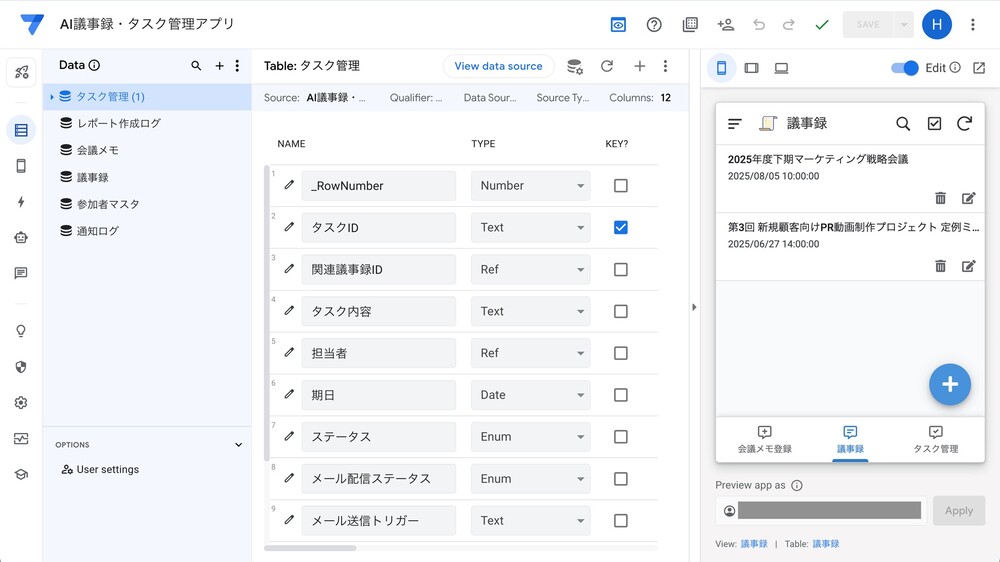Viewport: 1000px width, 562px height.
Task: Select the 参加者マスタ table
Action: 108,204
